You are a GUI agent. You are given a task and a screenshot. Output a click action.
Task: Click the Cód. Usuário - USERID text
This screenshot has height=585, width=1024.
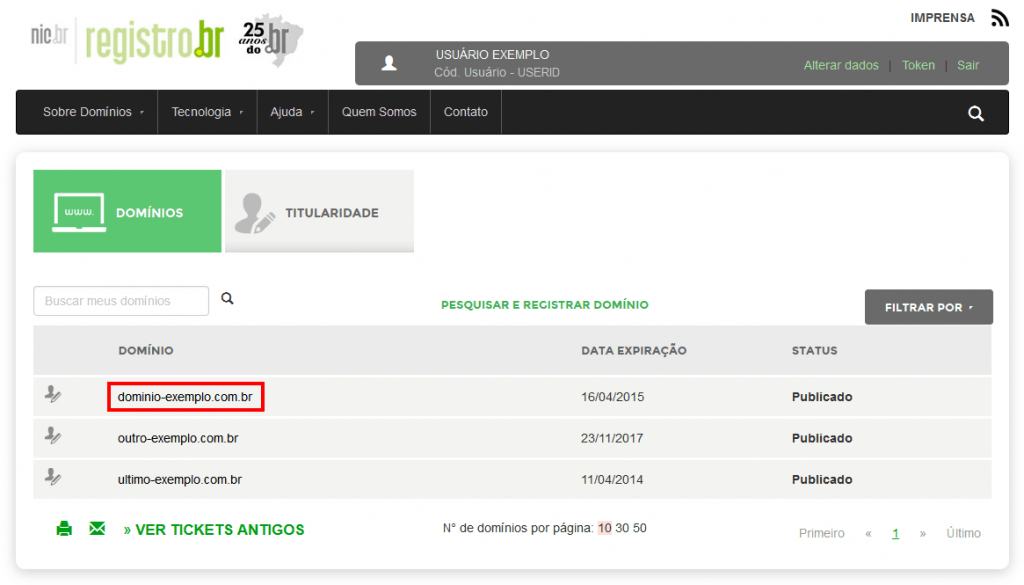click(497, 72)
